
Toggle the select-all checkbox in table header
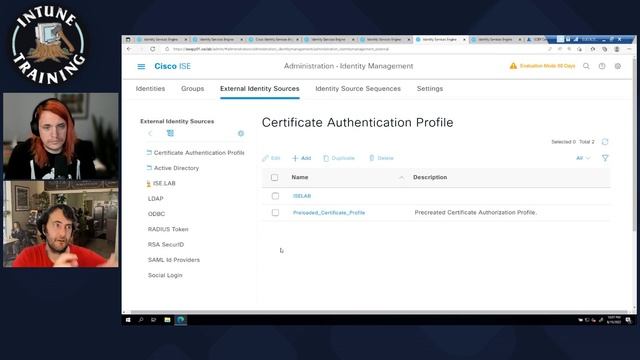[274, 178]
